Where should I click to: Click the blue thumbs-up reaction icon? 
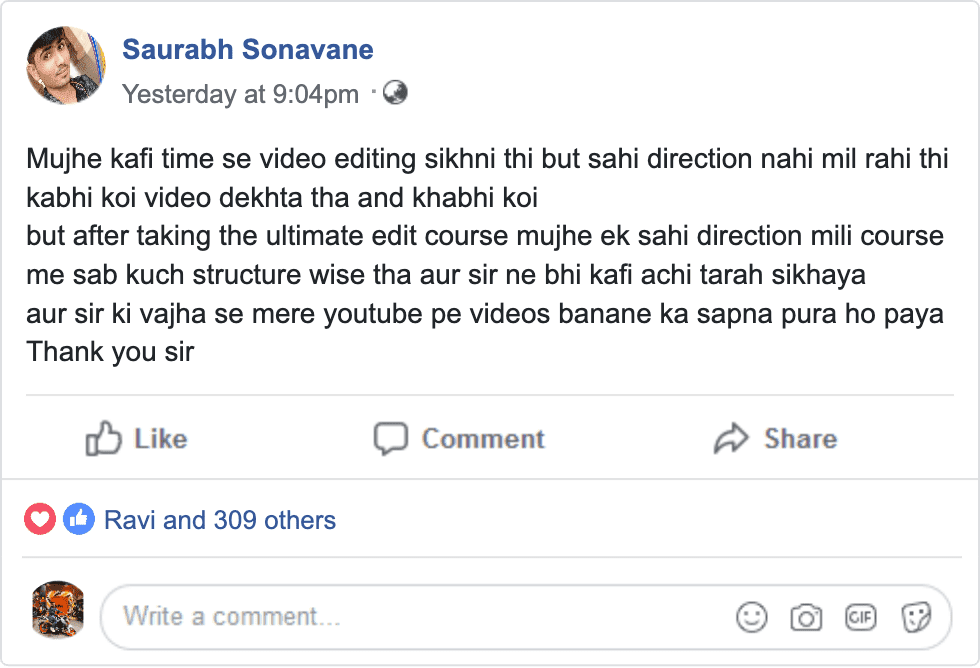click(78, 520)
